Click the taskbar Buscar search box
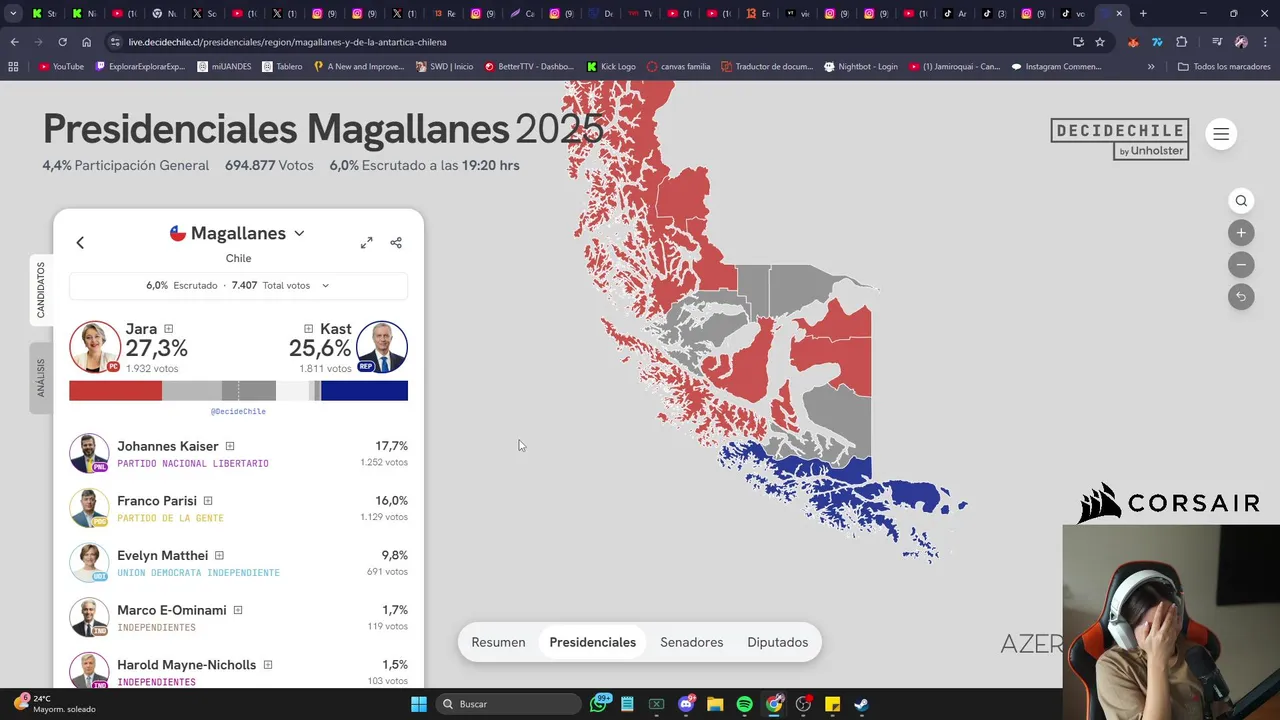1280x720 pixels. 510,704
